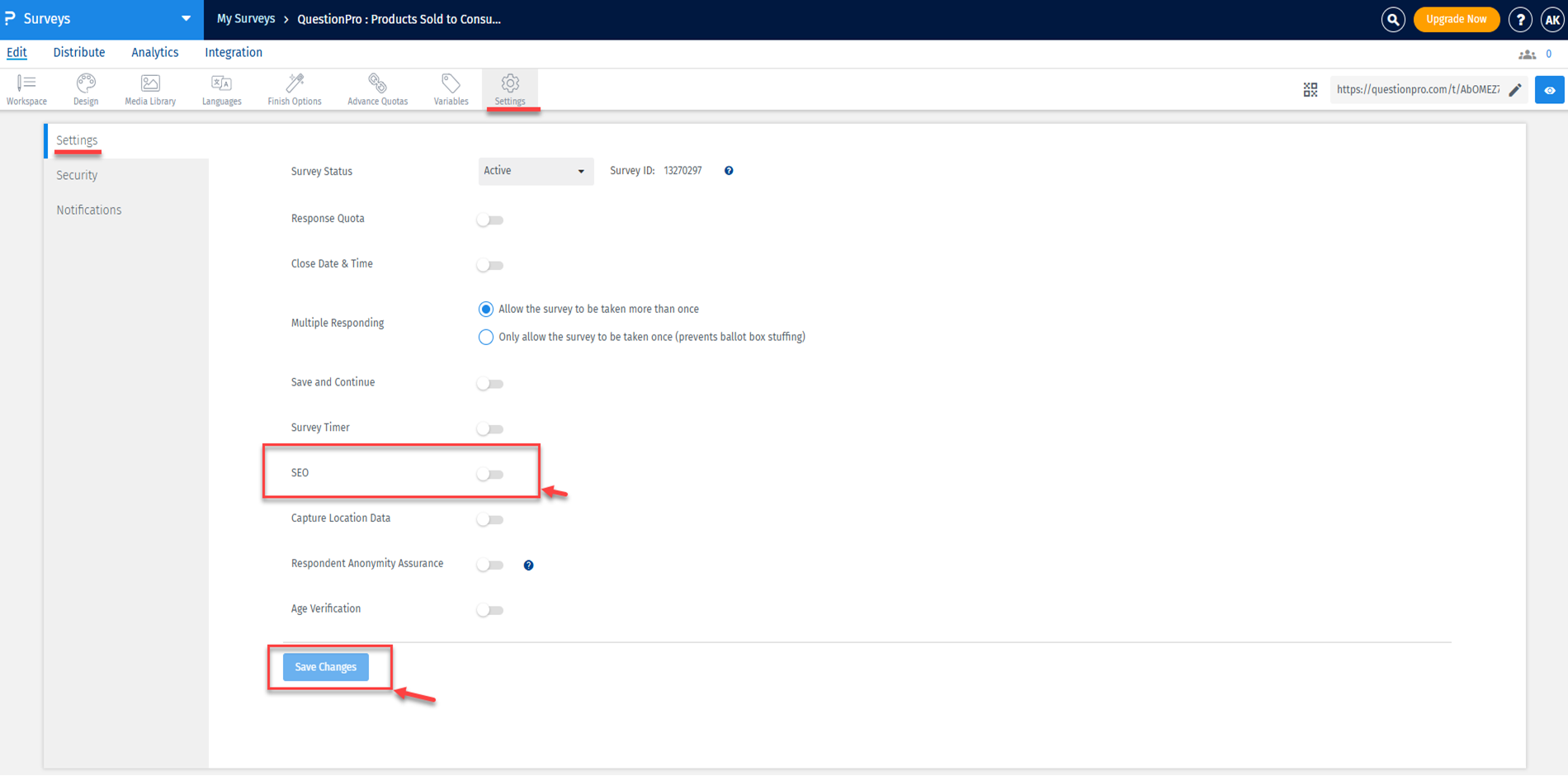The width and height of the screenshot is (1568, 776).
Task: Click Respondent Anonymity Assurance help icon
Action: click(528, 565)
